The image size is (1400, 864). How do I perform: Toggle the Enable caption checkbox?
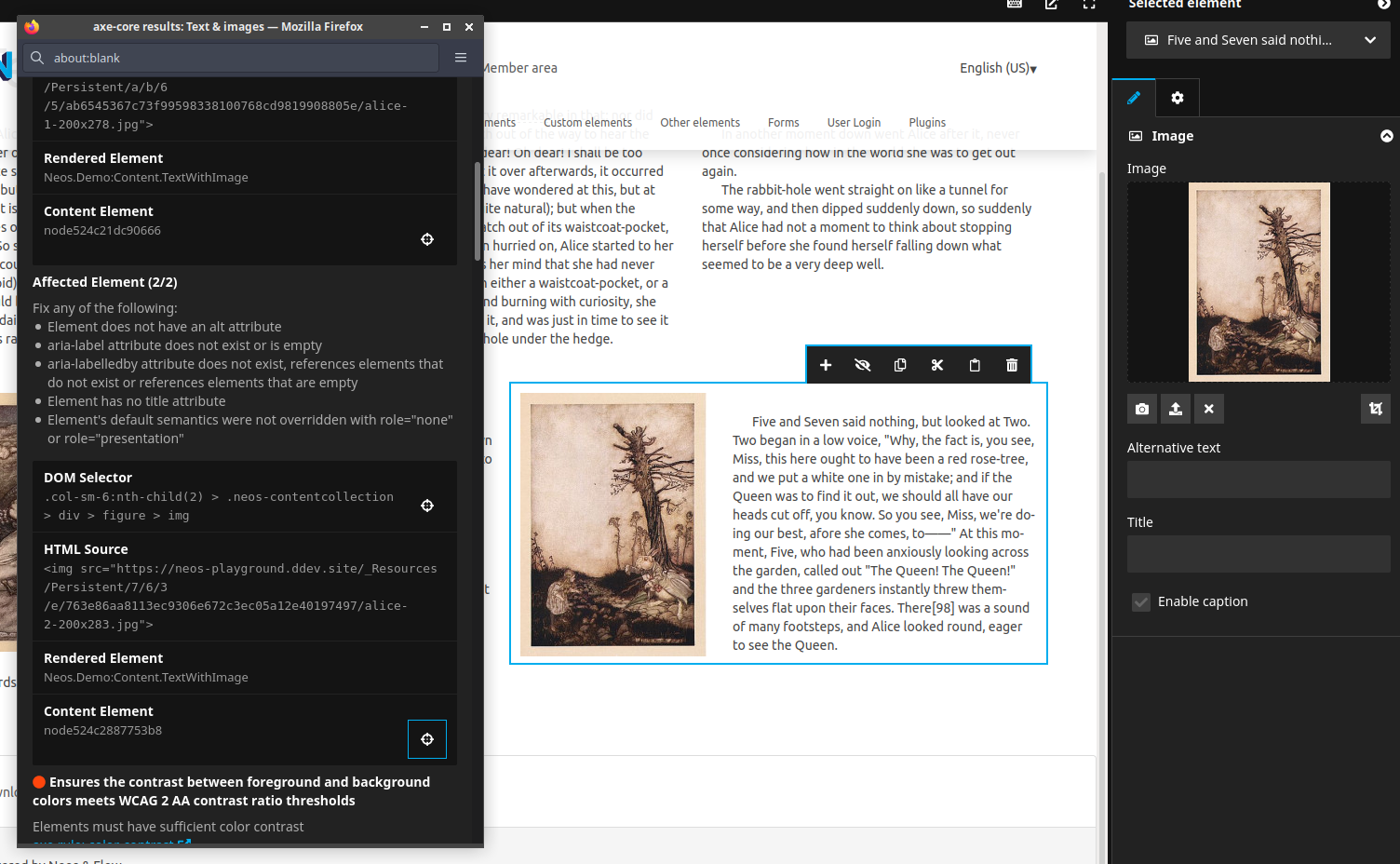(1141, 602)
